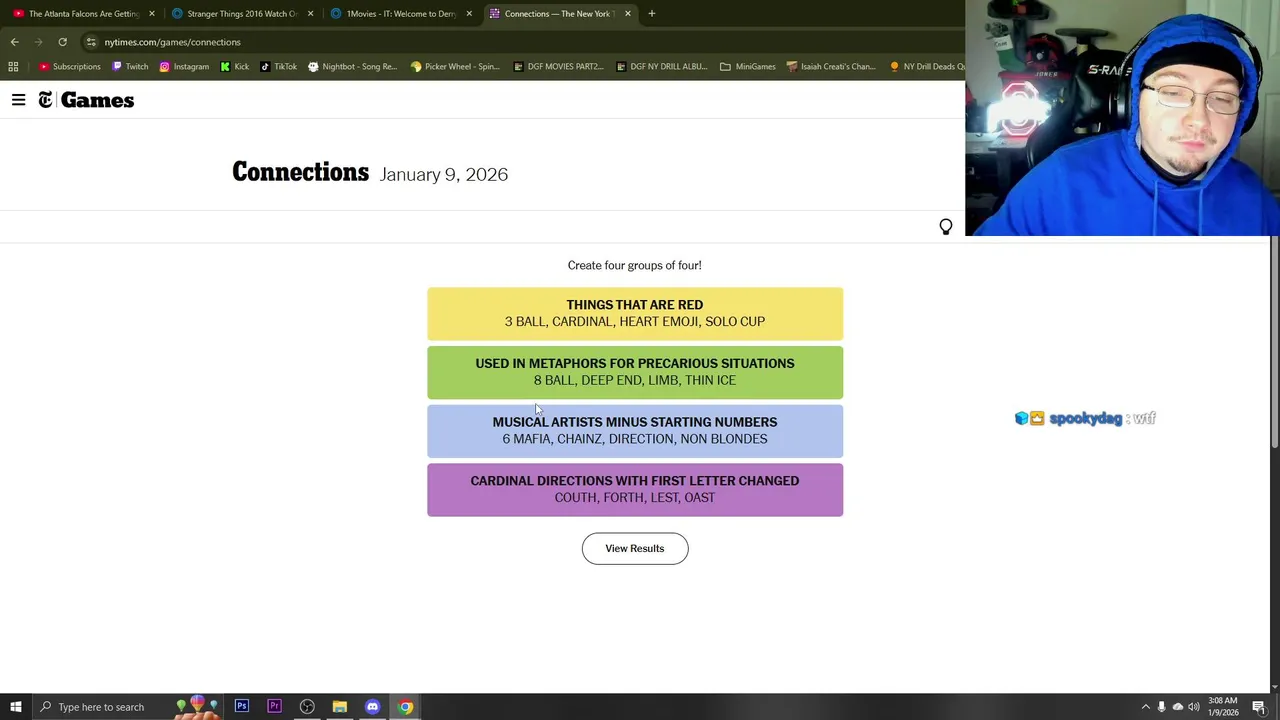Reload the page with the refresh icon
The height and width of the screenshot is (720, 1280).
click(62, 42)
